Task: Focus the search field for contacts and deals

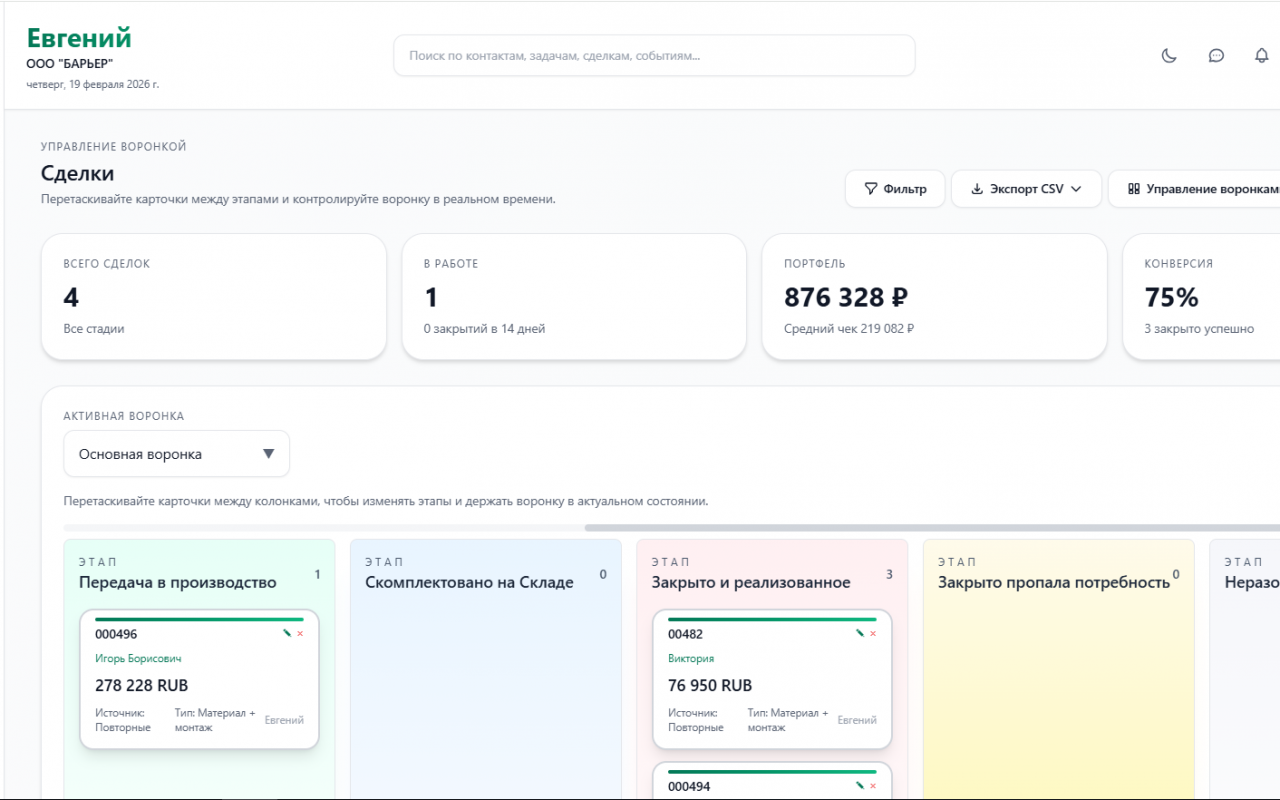Action: coord(654,56)
